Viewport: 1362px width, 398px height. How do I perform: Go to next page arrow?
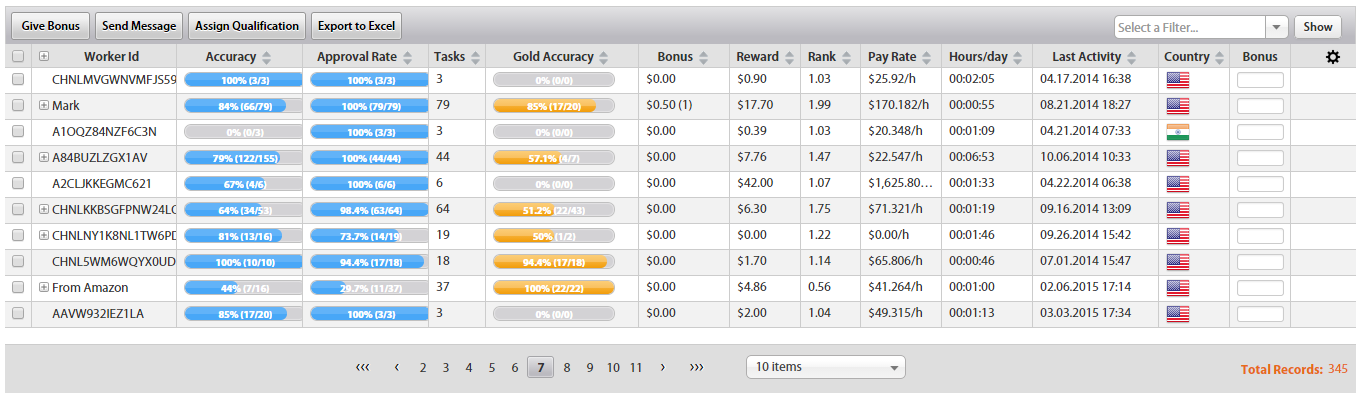662,367
